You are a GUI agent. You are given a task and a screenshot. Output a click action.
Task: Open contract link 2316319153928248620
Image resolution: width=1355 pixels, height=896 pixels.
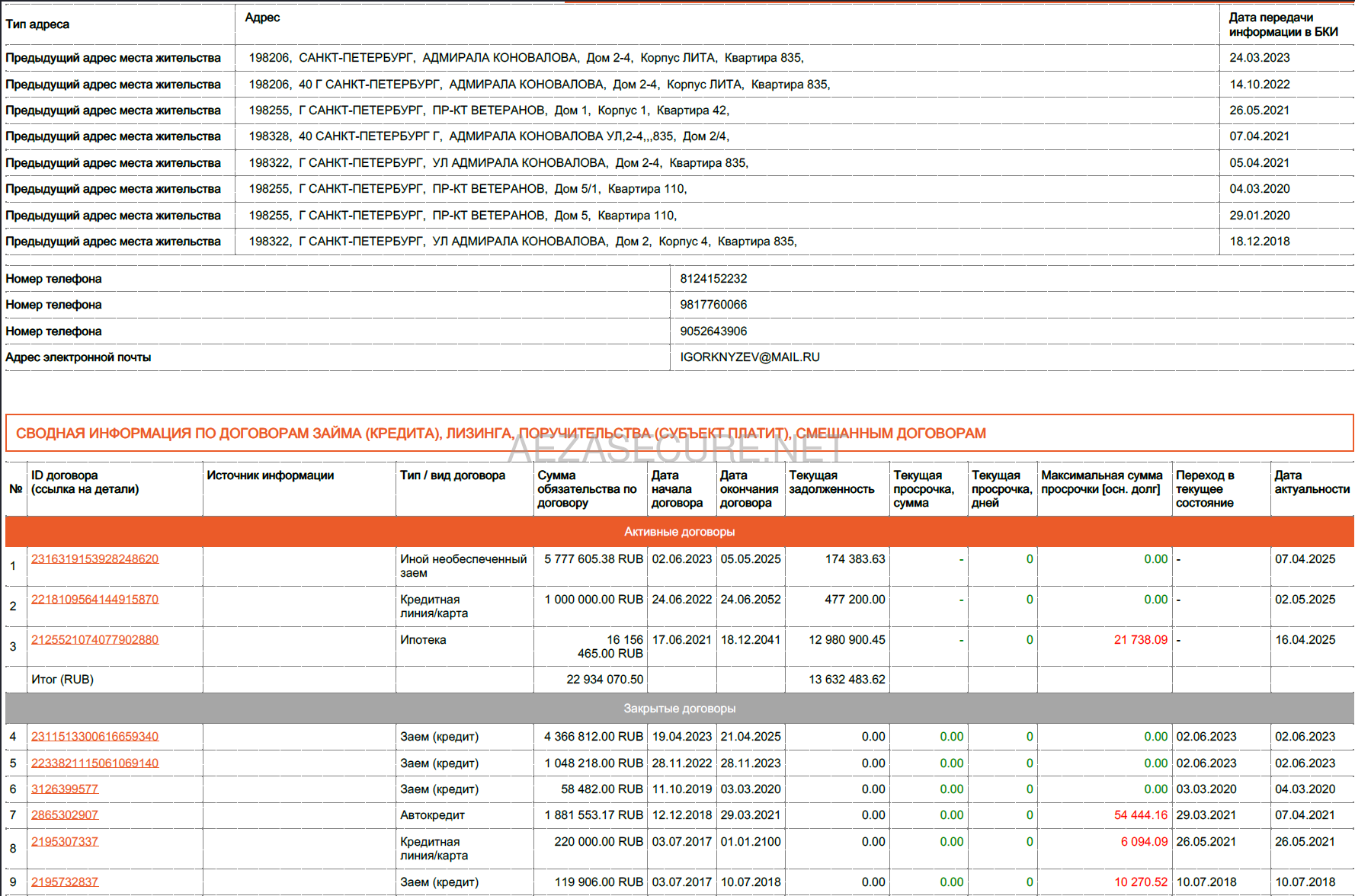pos(94,559)
